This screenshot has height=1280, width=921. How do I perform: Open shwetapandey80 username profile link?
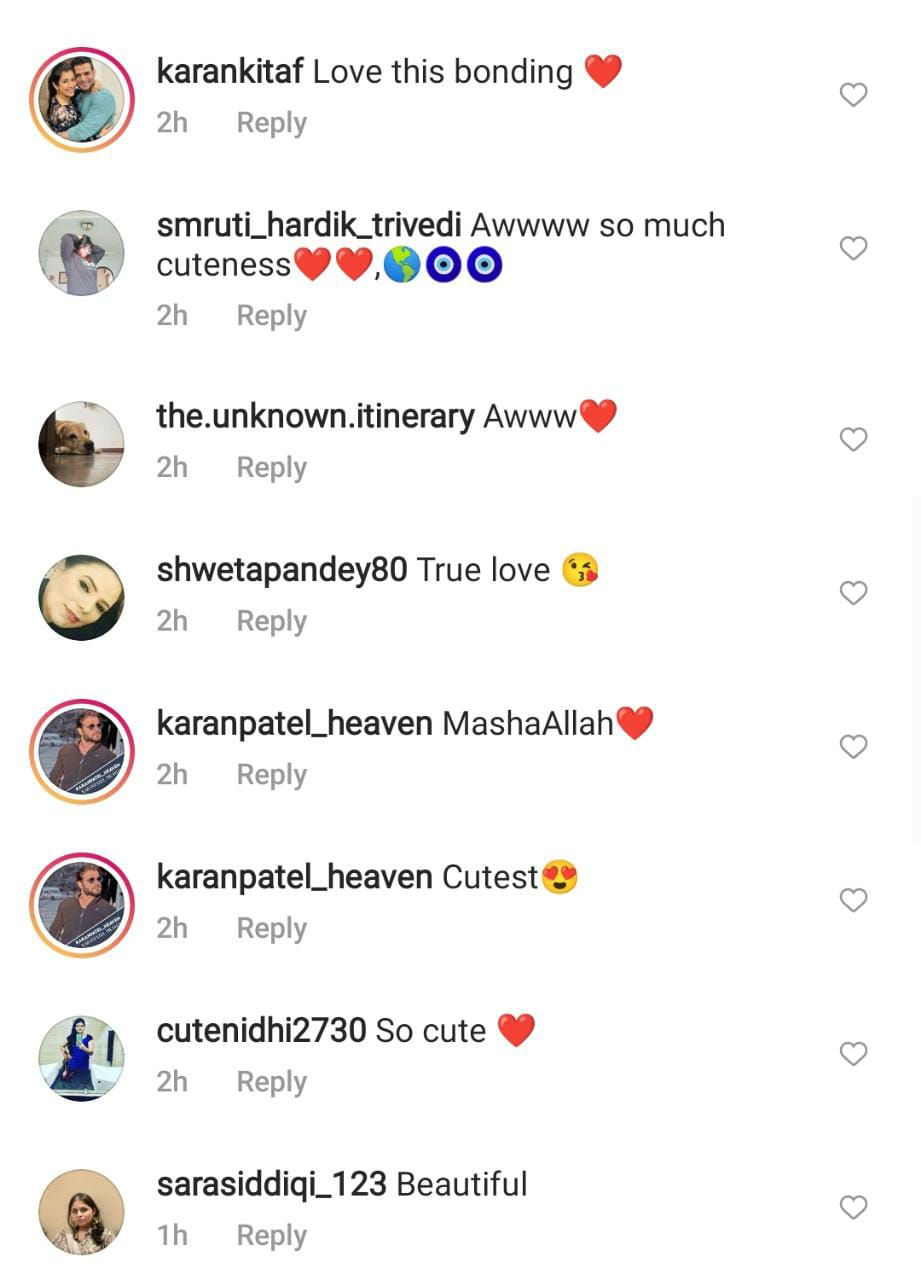pos(282,570)
